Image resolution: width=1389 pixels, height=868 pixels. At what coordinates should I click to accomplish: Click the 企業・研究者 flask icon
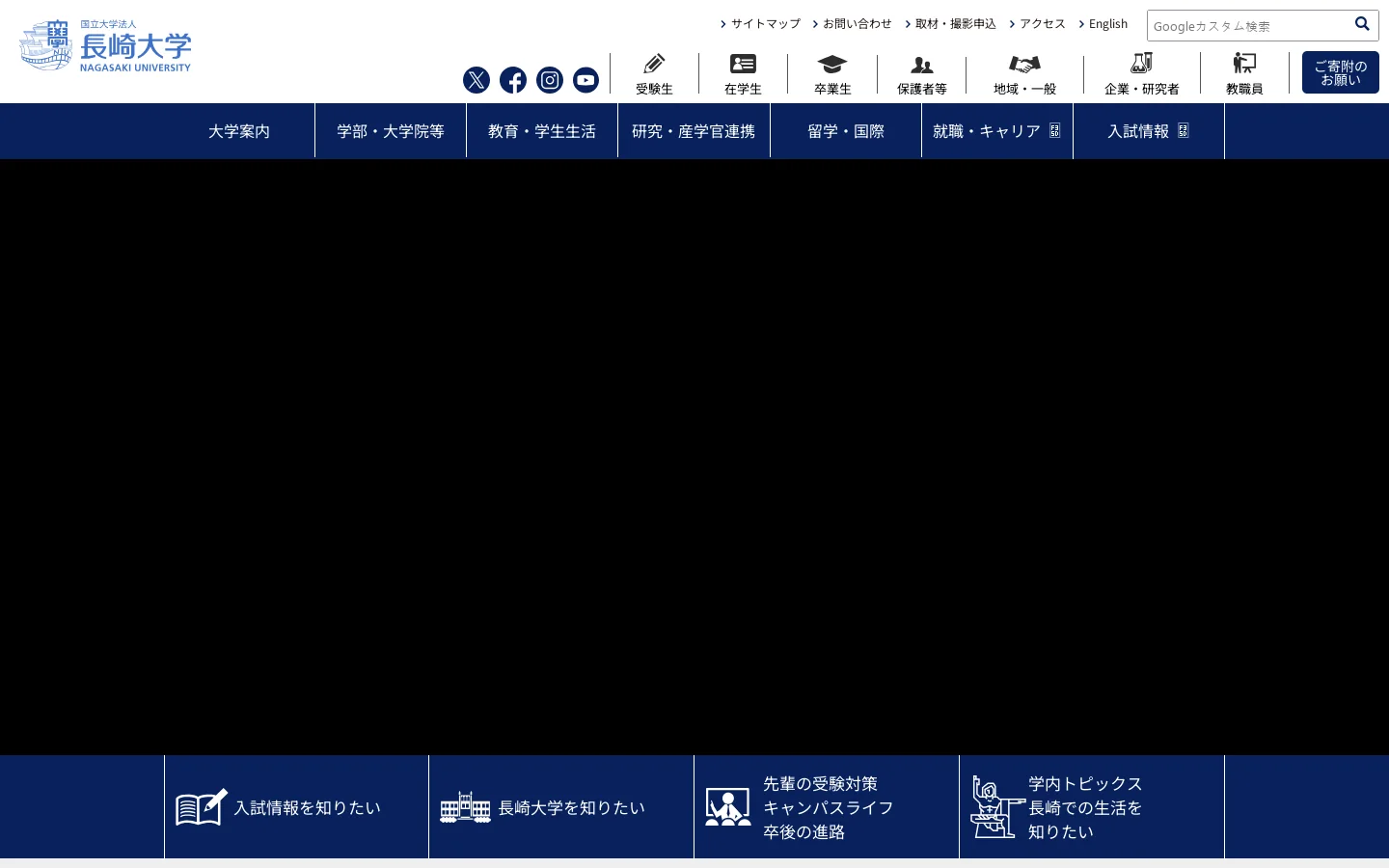(x=1142, y=64)
